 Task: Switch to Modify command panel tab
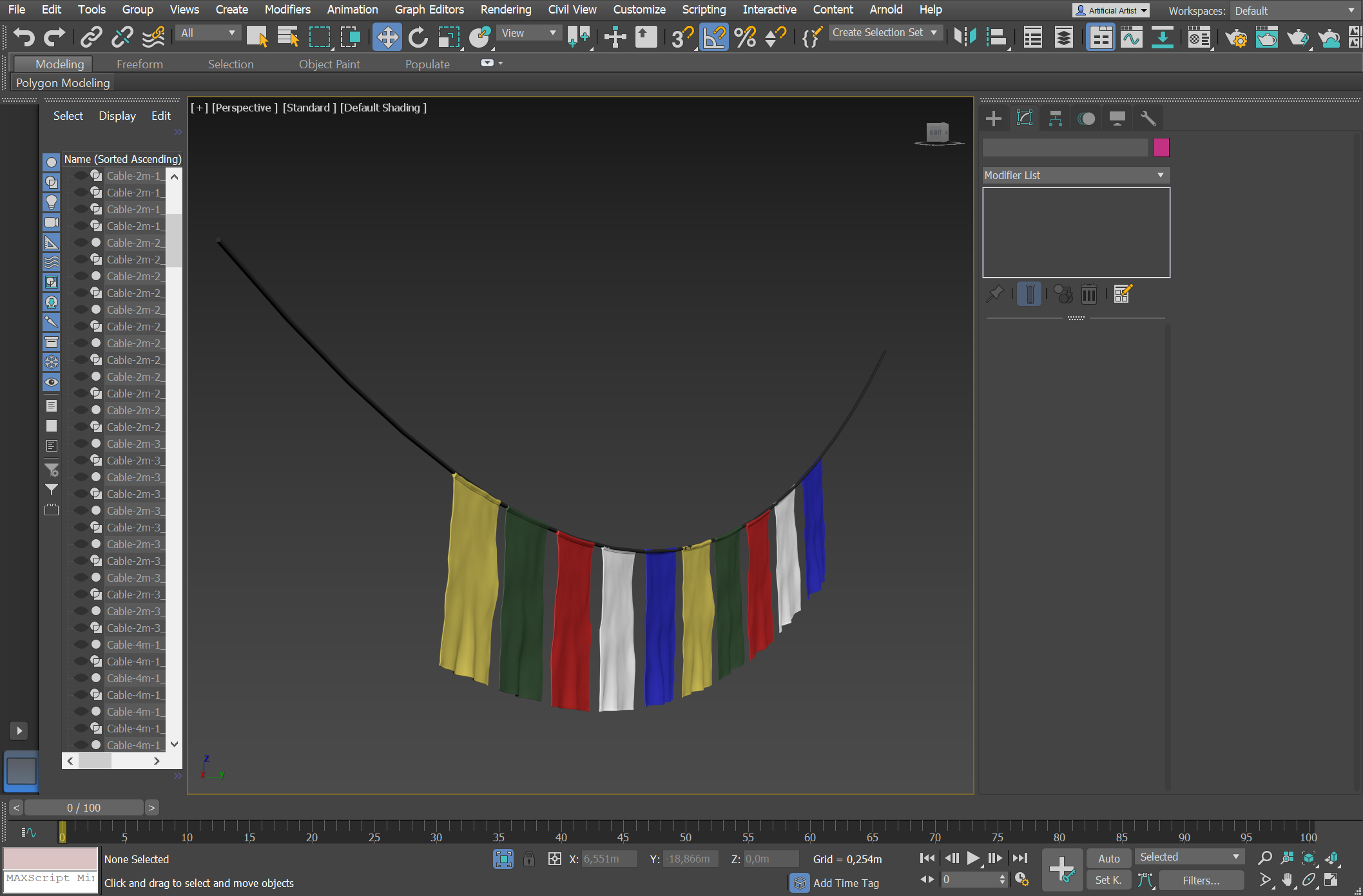point(1025,119)
